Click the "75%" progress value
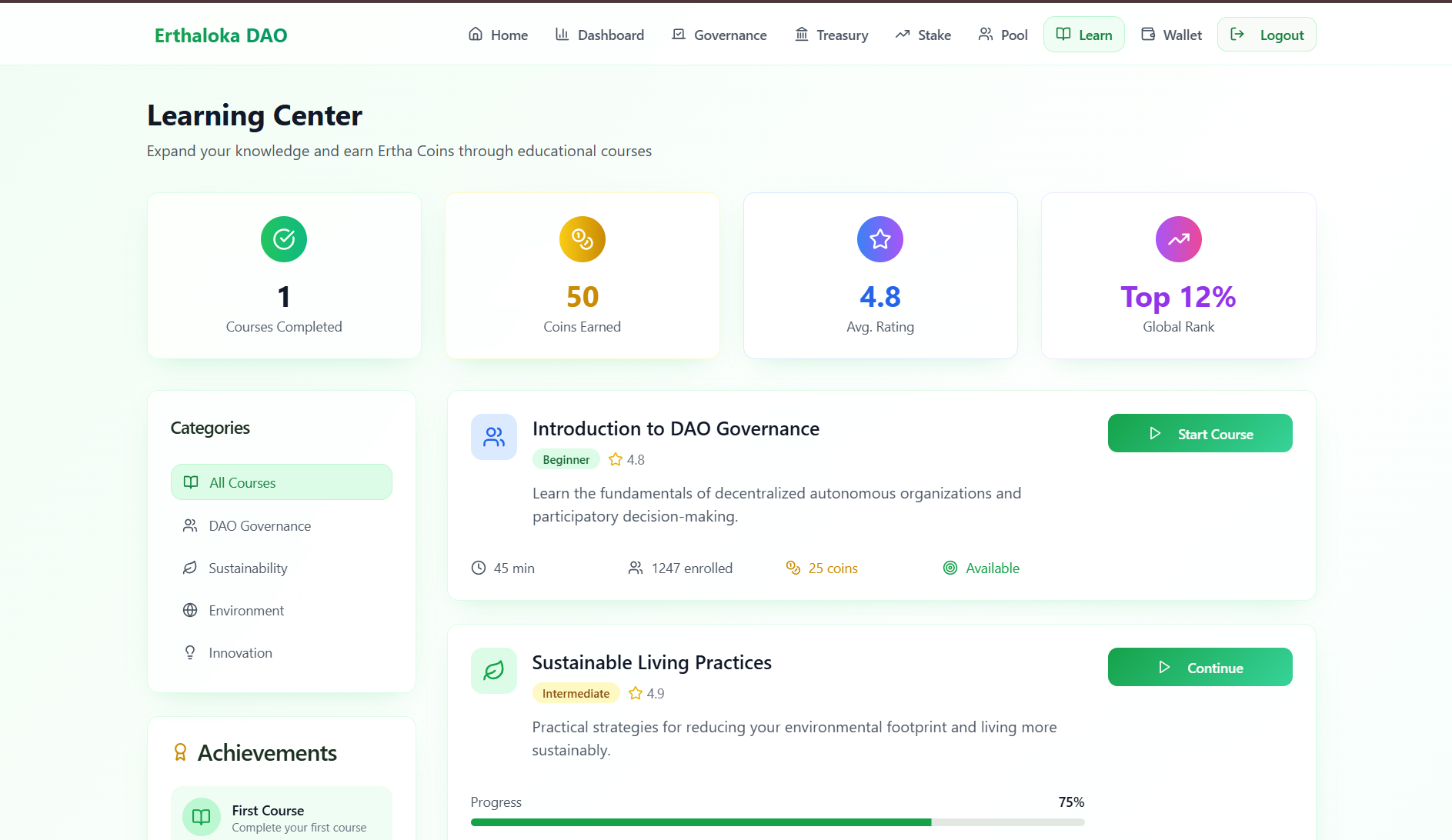 pos(1071,802)
